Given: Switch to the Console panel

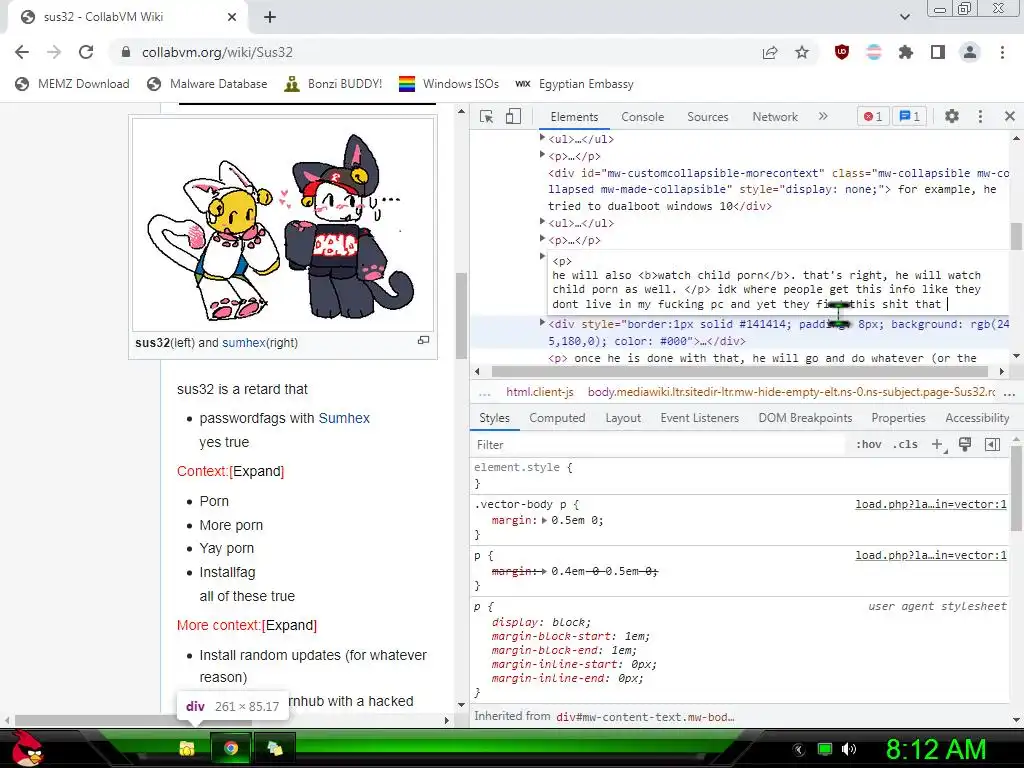Looking at the screenshot, I should tap(643, 117).
